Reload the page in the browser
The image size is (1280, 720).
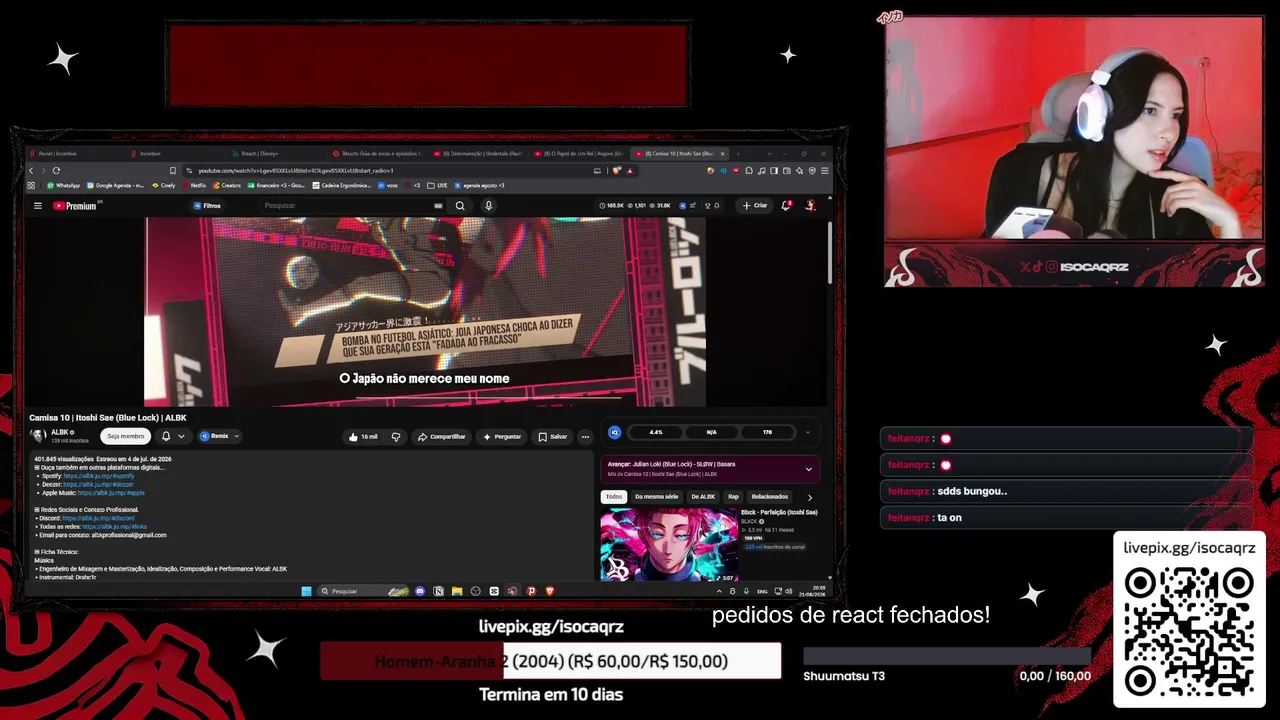pos(56,170)
